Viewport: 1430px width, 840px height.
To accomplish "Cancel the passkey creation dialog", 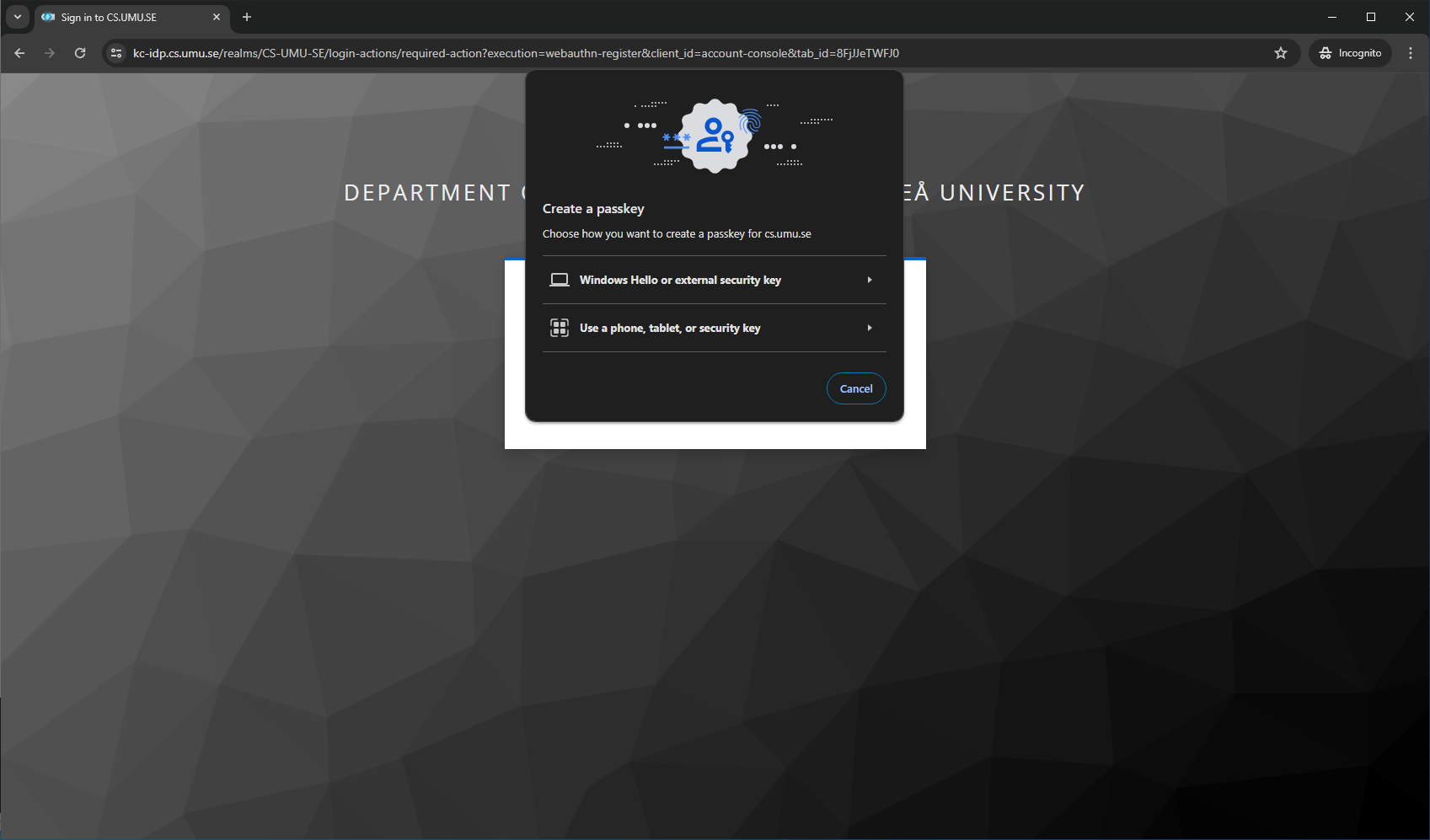I will 856,388.
